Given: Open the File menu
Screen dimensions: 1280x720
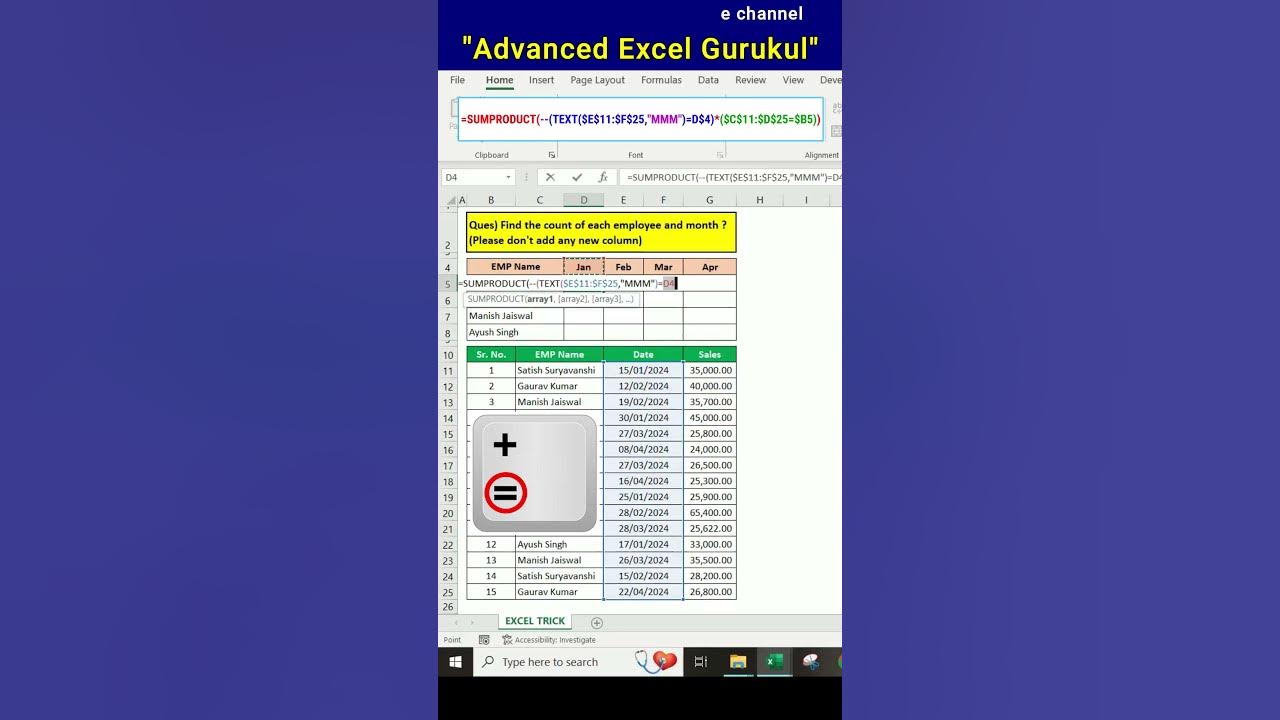Looking at the screenshot, I should pyautogui.click(x=457, y=80).
